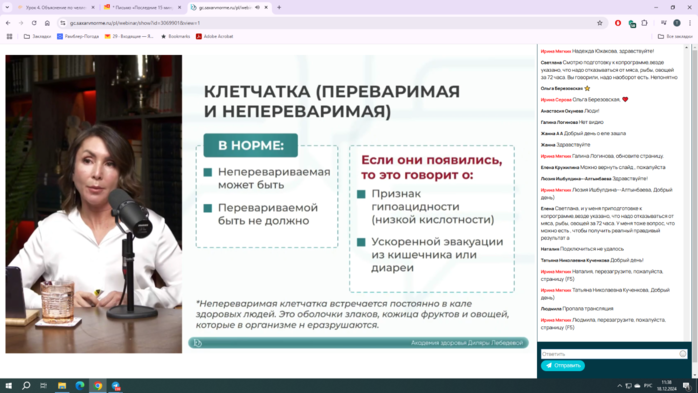Expand the 'Все закладки' folder
The height and width of the screenshot is (393, 698).
[x=675, y=36]
